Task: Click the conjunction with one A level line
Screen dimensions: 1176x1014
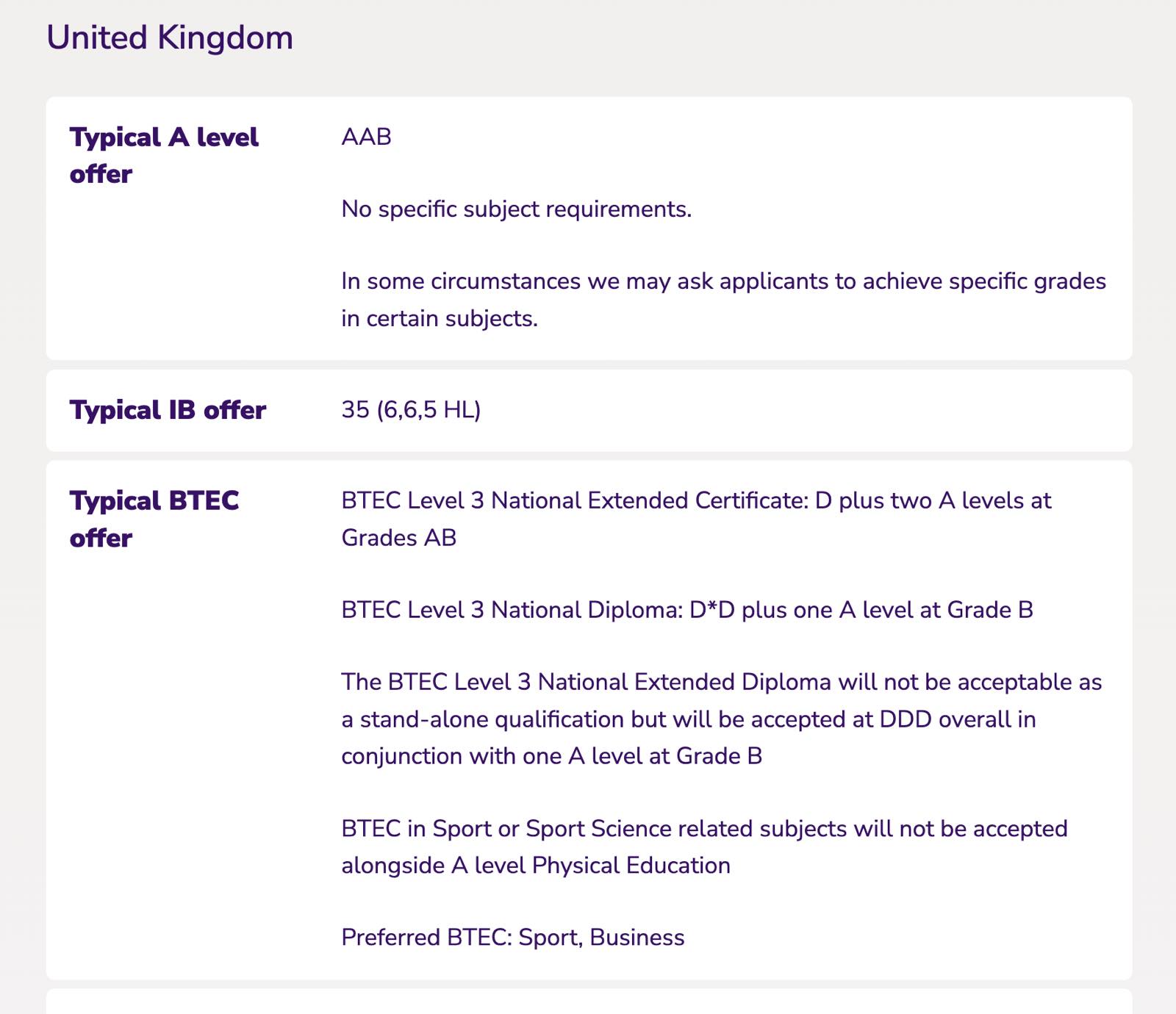Action: click(552, 756)
